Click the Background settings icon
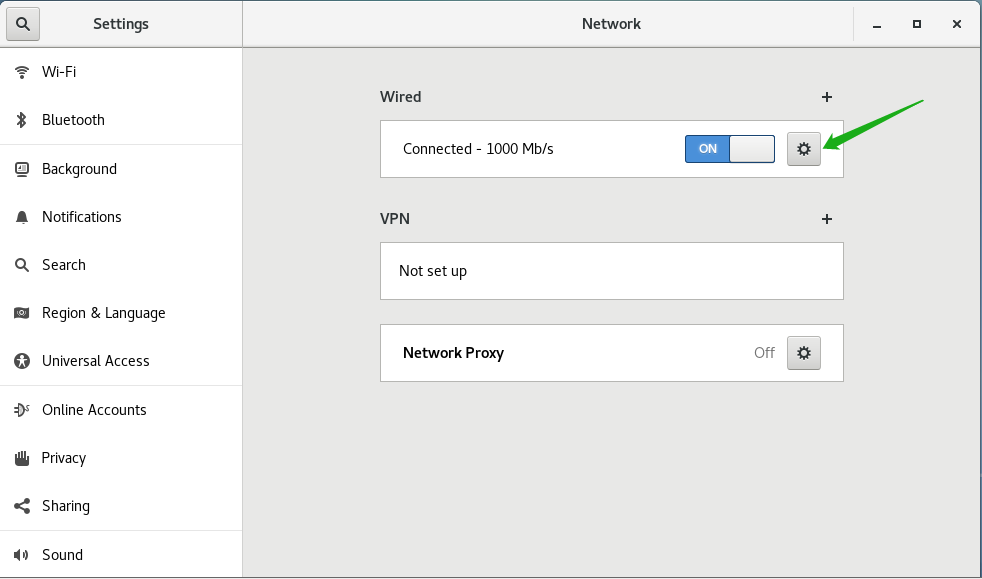The width and height of the screenshot is (982, 579). (21, 168)
